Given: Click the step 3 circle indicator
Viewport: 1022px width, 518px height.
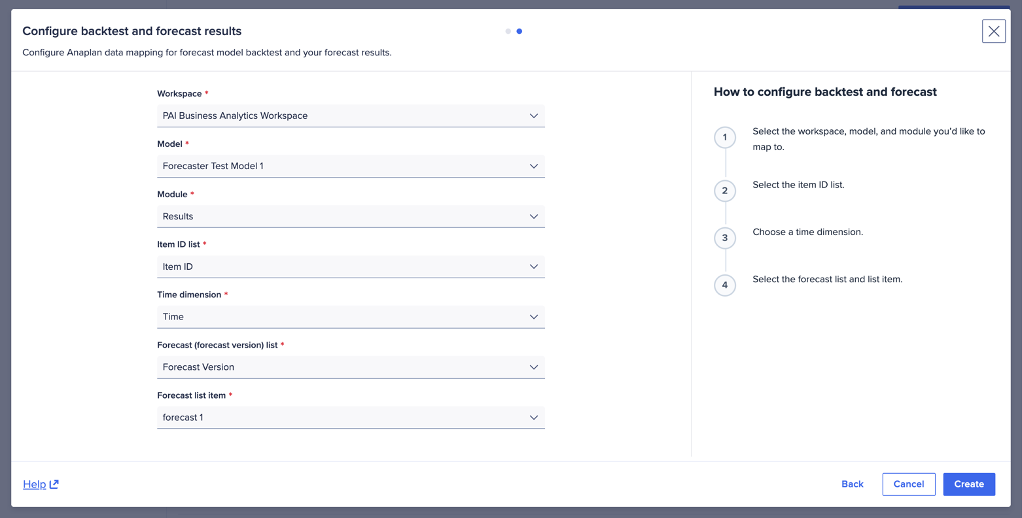Looking at the screenshot, I should 724,237.
